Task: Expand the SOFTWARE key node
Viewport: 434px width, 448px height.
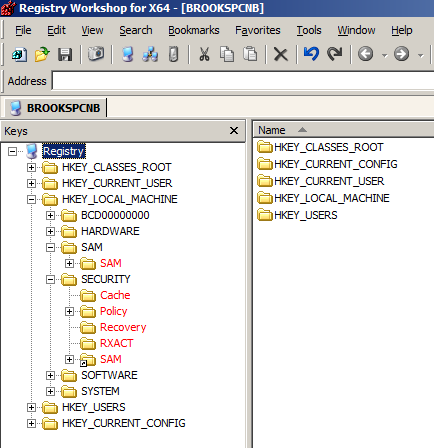Action: tap(50, 375)
